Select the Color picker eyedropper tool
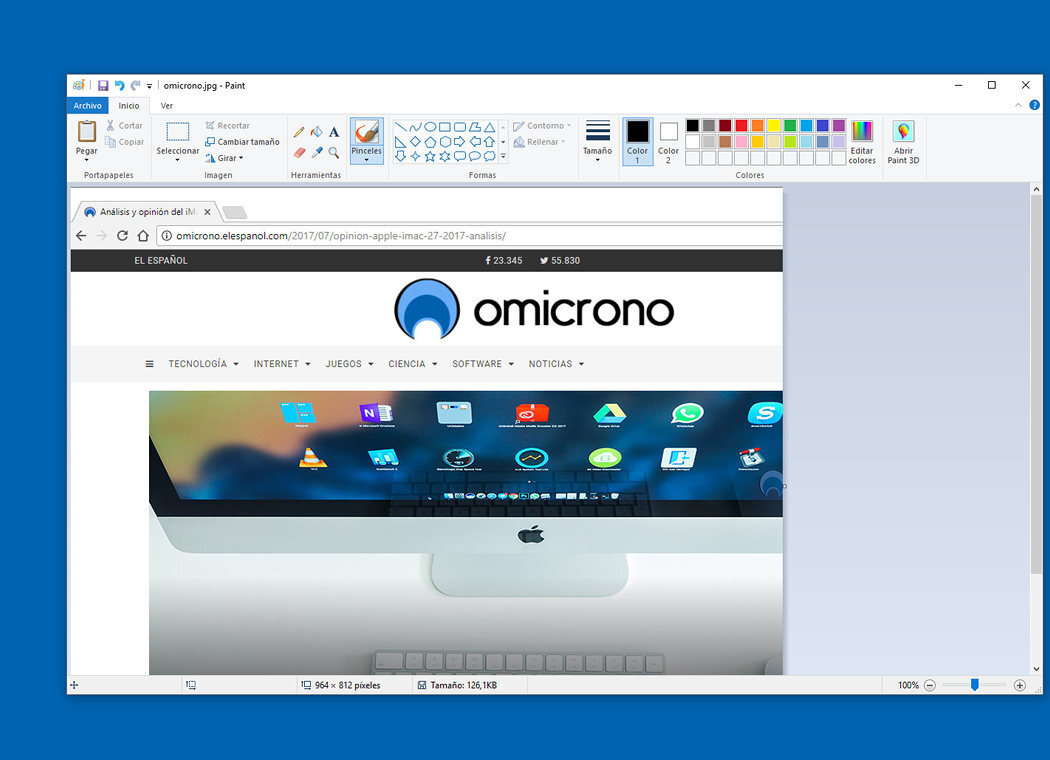The width and height of the screenshot is (1050, 760). tap(316, 153)
